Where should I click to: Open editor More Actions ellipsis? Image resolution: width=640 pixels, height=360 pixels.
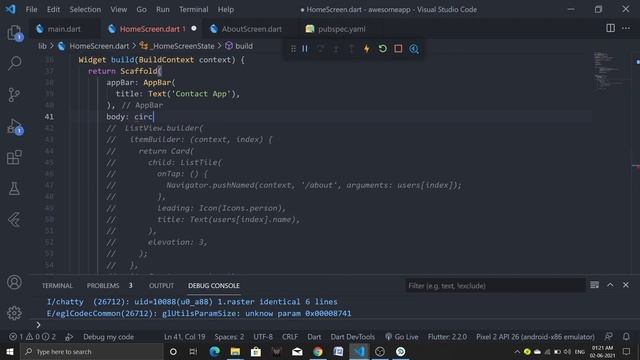pyautogui.click(x=626, y=28)
